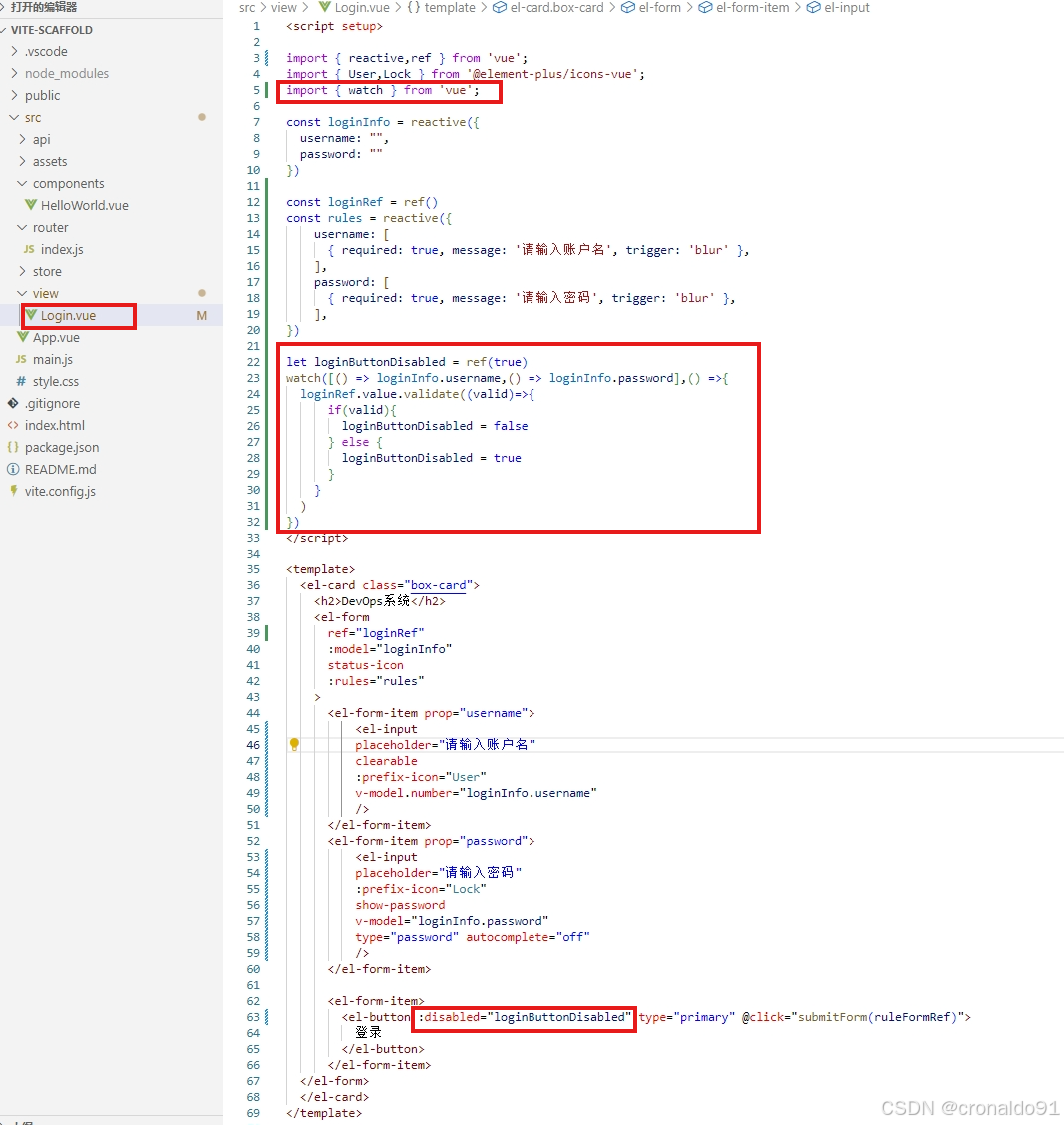The height and width of the screenshot is (1125, 1064).
Task: Collapse the router folder
Action: pos(22,227)
